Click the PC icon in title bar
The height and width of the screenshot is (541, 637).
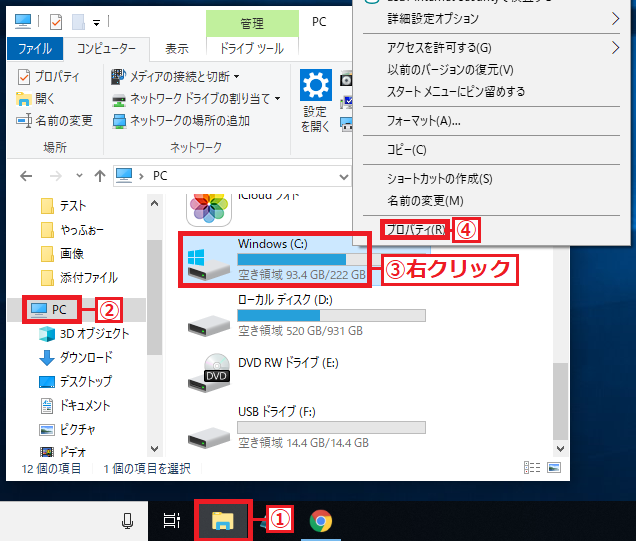pyautogui.click(x=23, y=22)
